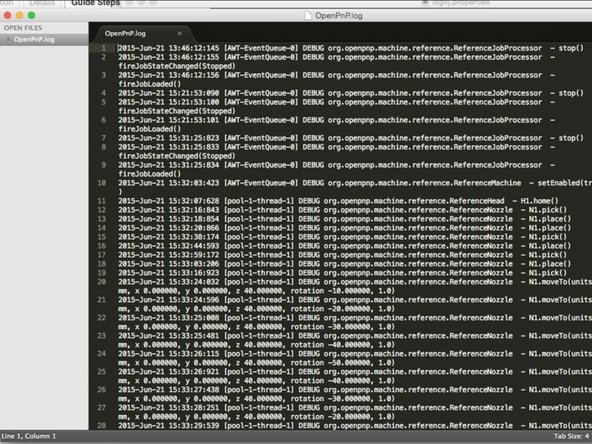
Task: Click line number 10 in the gutter
Action: (x=102, y=183)
